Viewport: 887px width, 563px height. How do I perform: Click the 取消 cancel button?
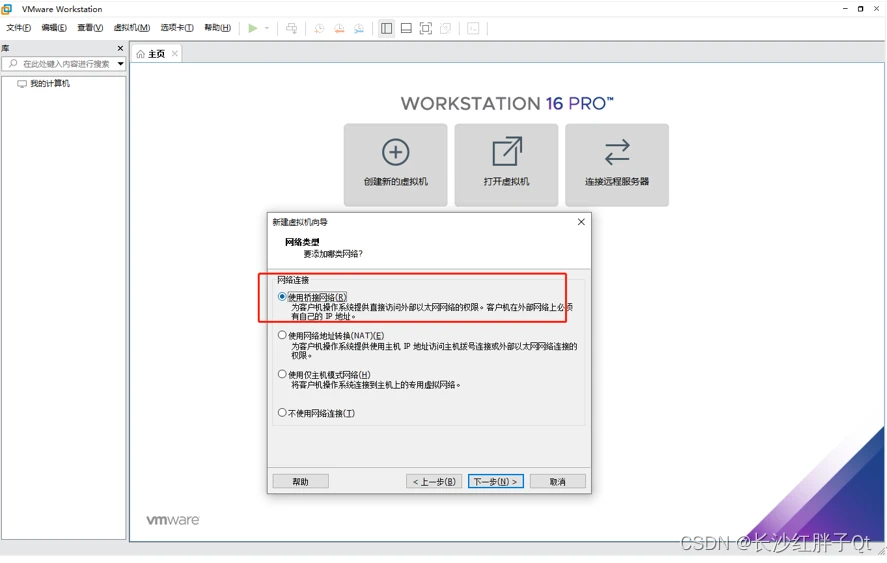point(557,482)
